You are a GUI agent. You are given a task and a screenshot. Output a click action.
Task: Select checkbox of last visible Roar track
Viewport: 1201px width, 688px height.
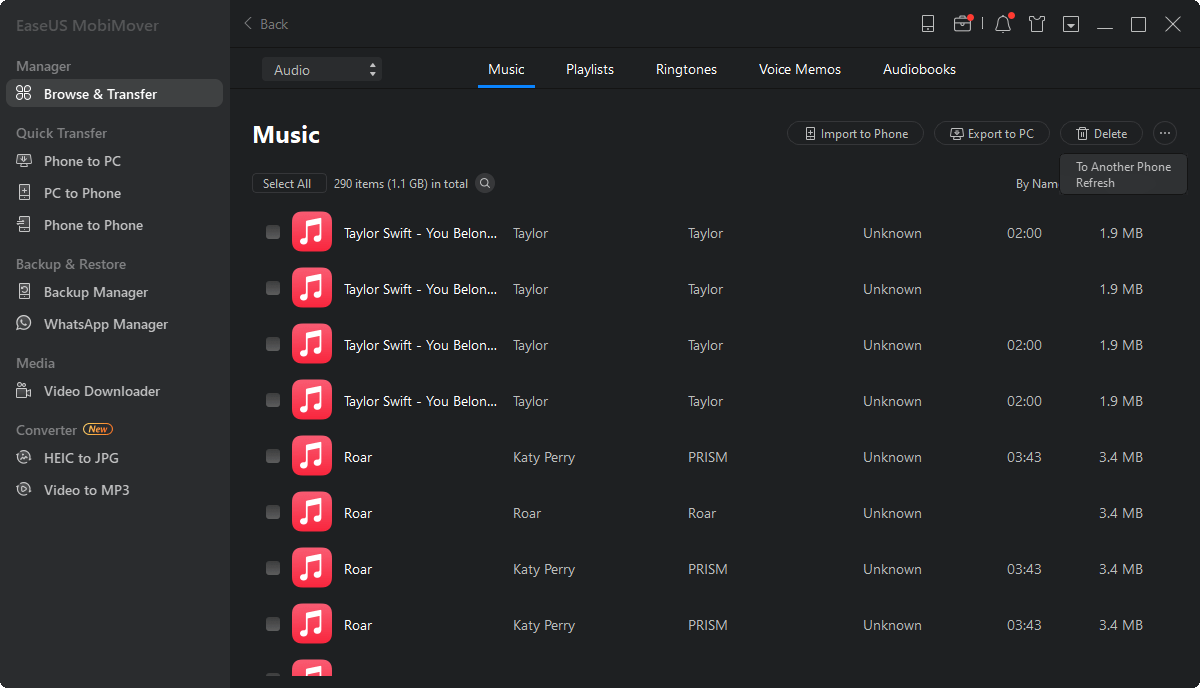273,625
